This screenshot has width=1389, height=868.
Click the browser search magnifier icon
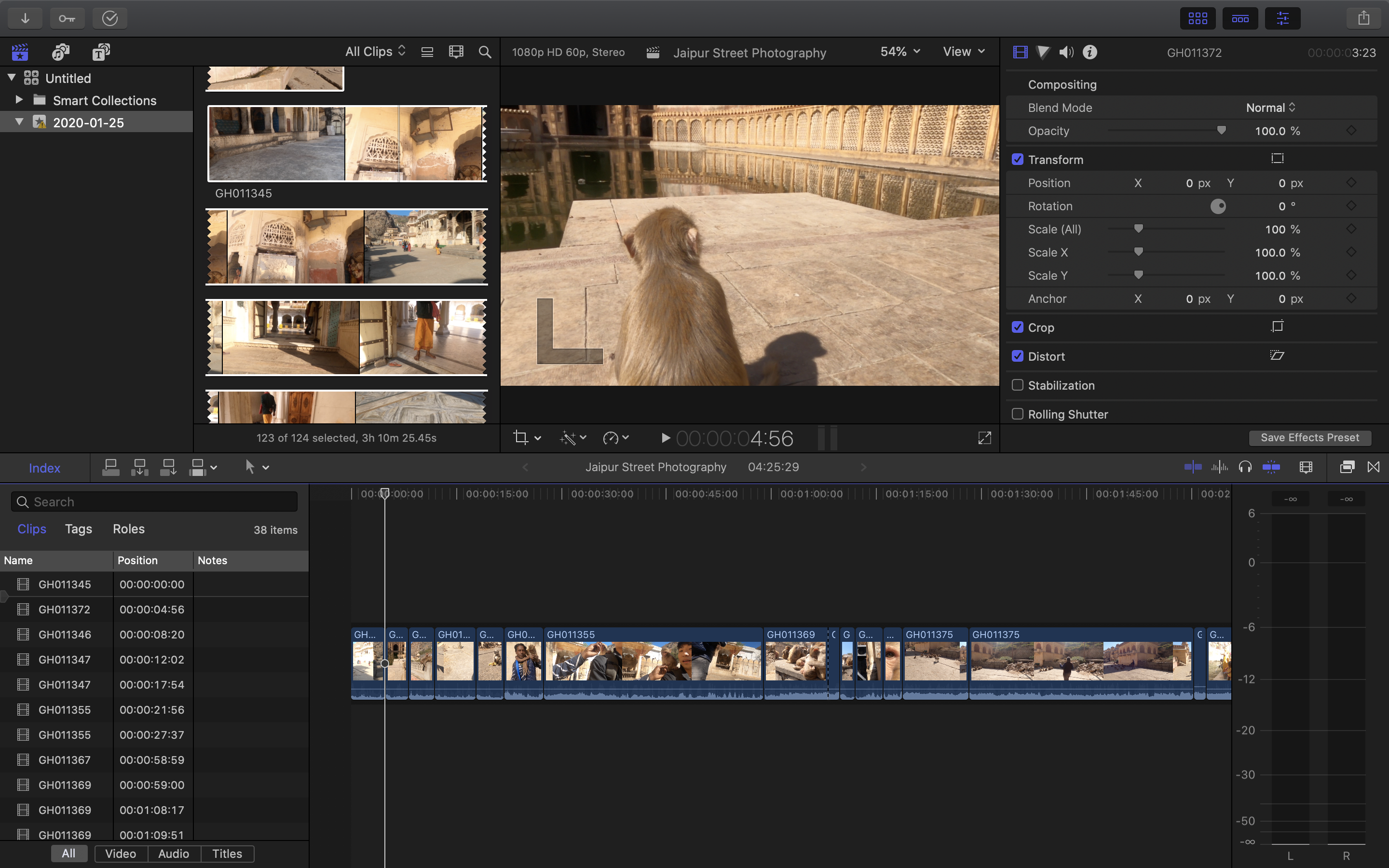pos(485,52)
